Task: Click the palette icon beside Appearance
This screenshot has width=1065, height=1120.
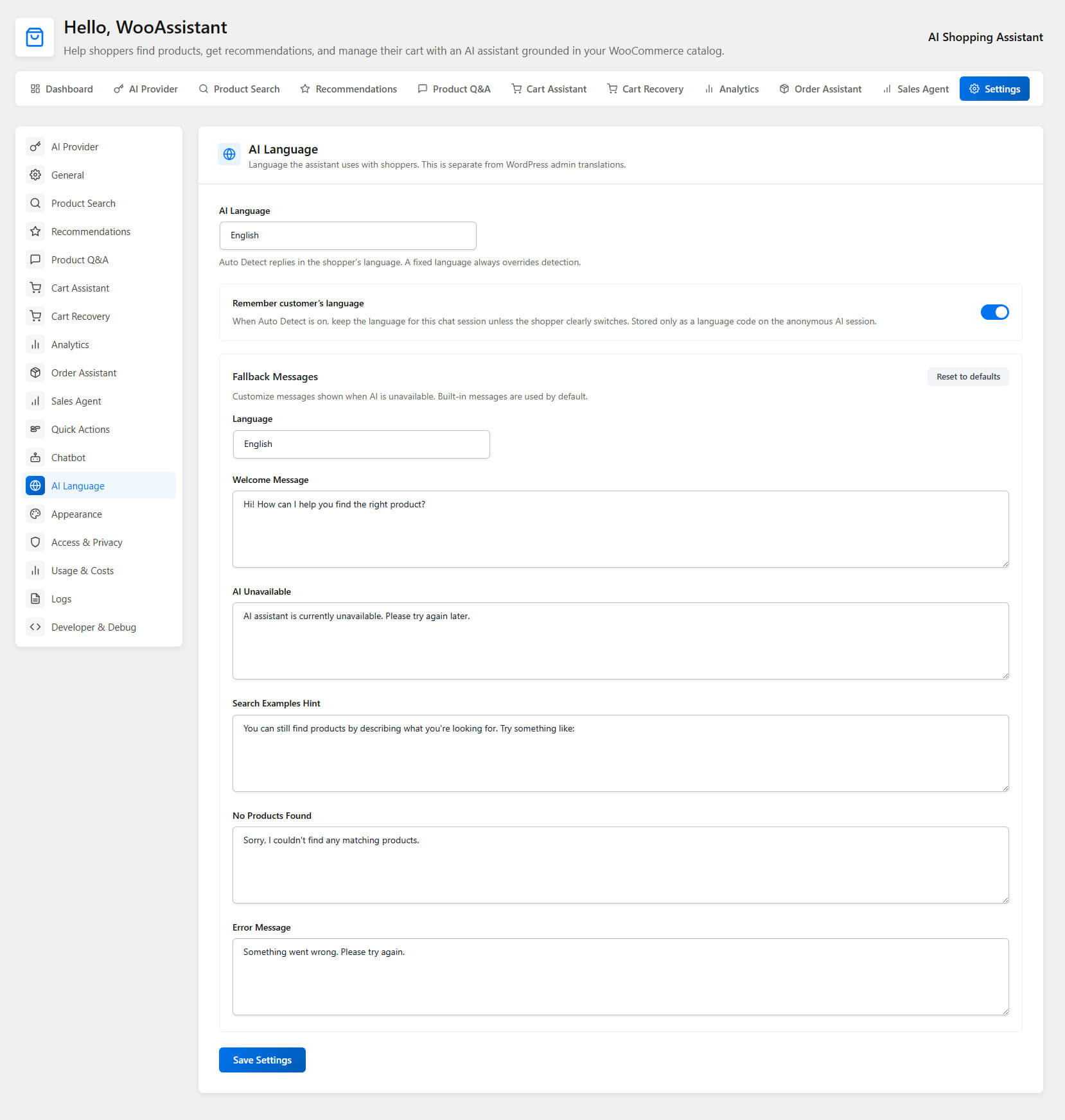Action: 35,514
